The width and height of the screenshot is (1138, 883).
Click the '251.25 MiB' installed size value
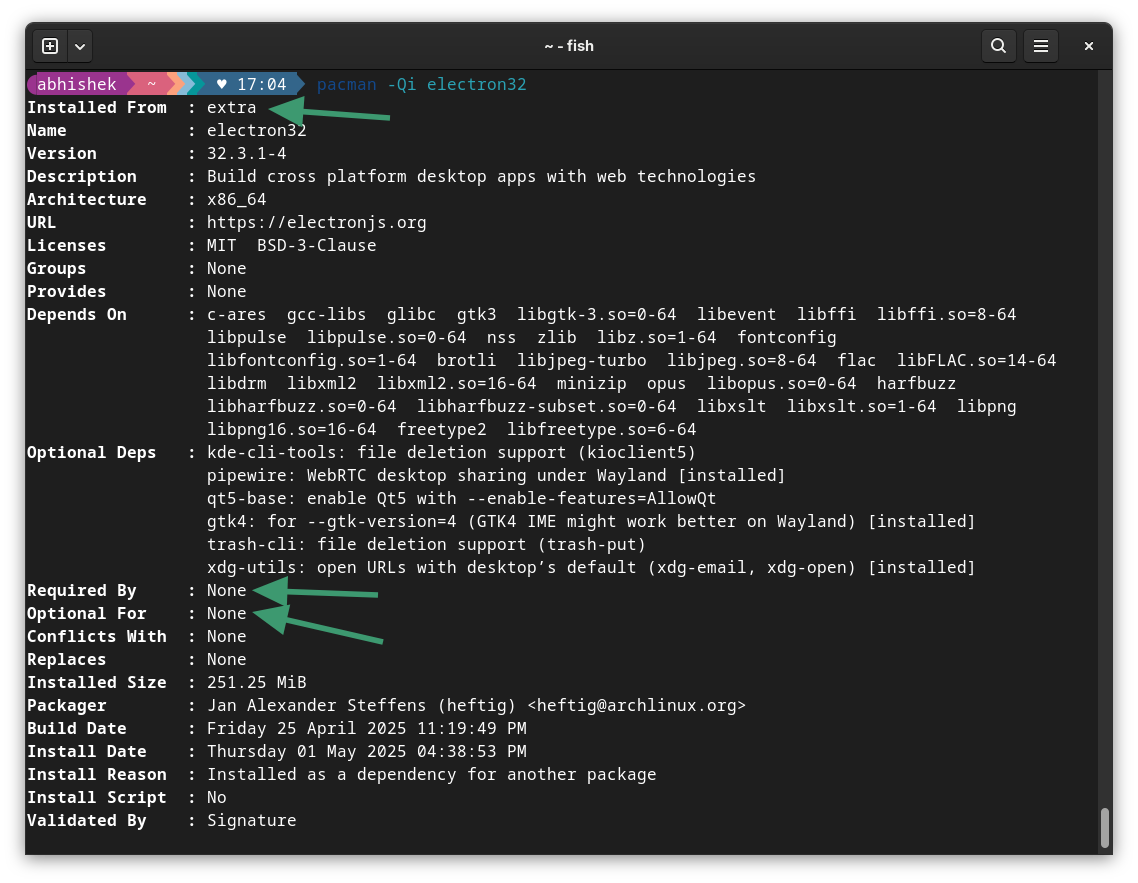[256, 682]
